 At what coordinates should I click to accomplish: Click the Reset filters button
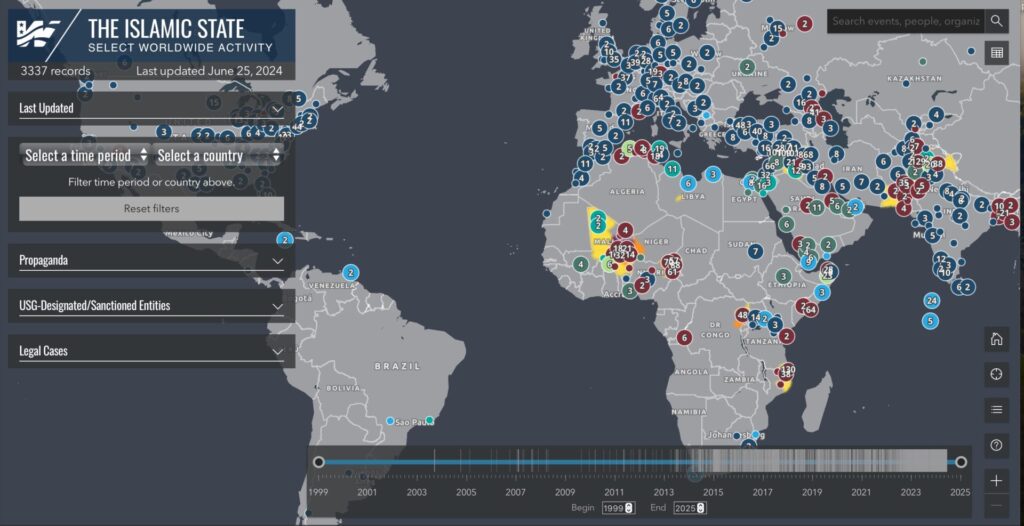(x=152, y=209)
